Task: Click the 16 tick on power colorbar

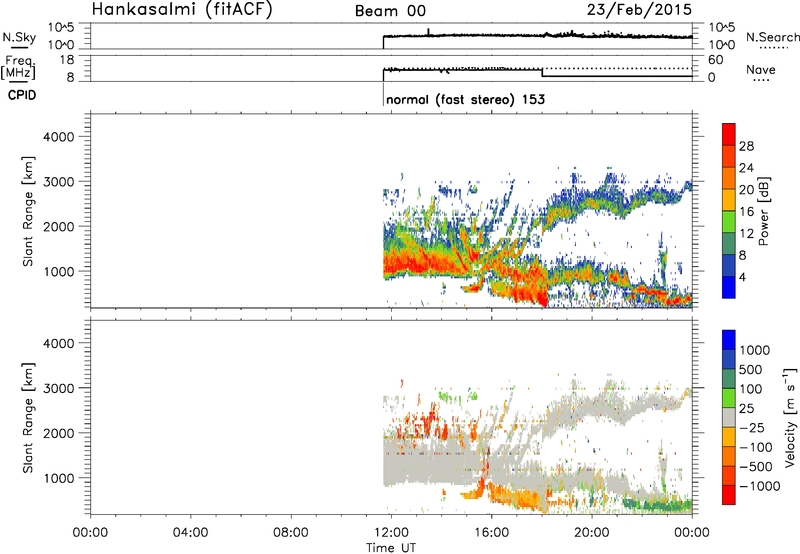Action: click(746, 212)
